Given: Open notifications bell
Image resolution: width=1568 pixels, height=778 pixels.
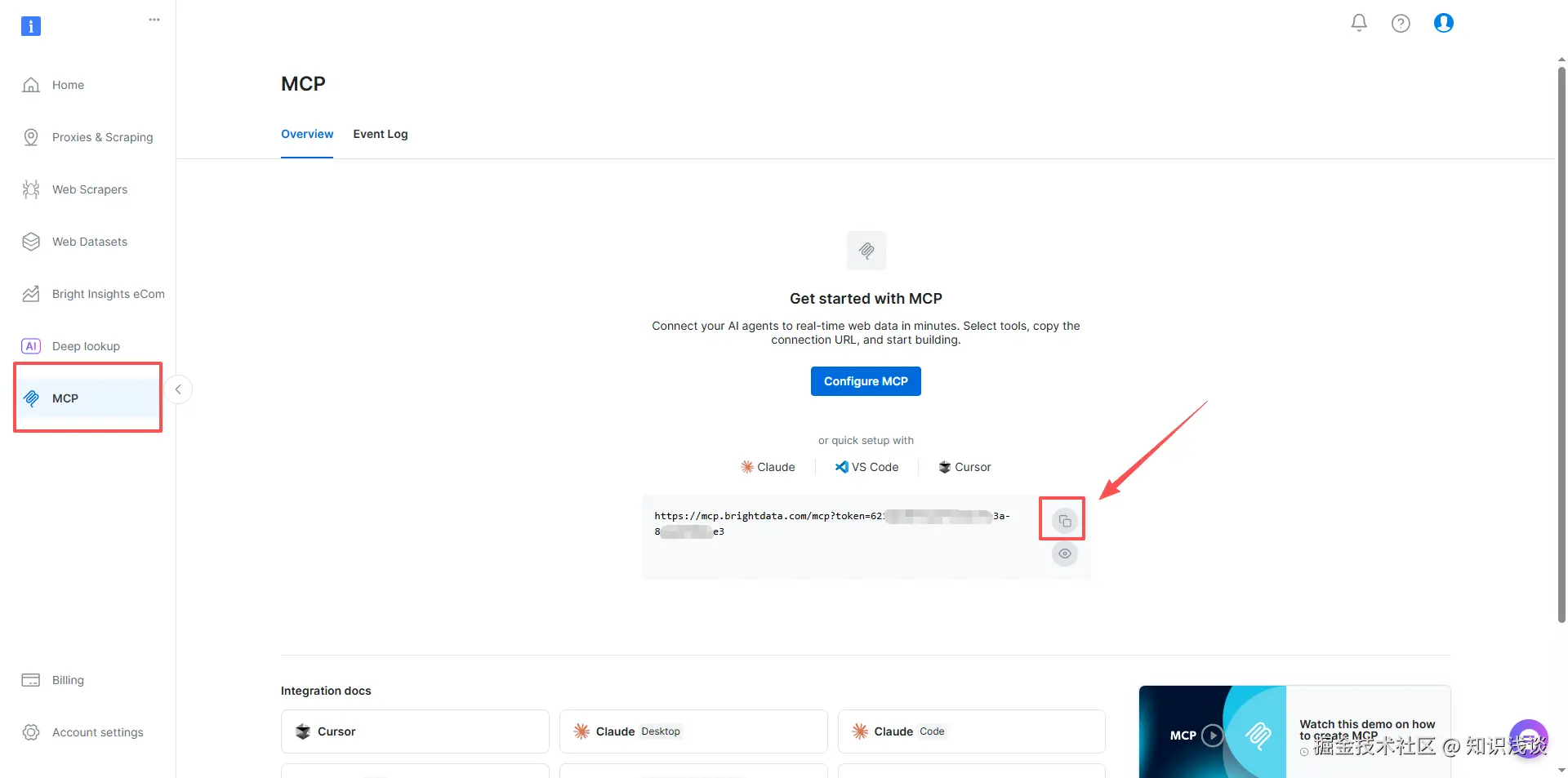Looking at the screenshot, I should pos(1359,23).
